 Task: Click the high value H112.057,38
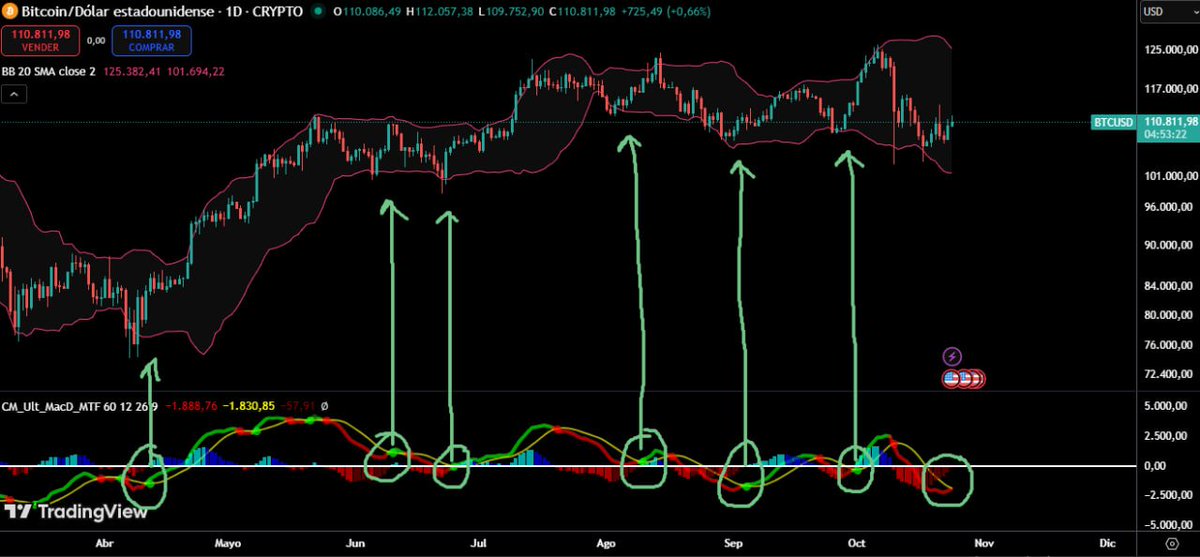pos(440,12)
